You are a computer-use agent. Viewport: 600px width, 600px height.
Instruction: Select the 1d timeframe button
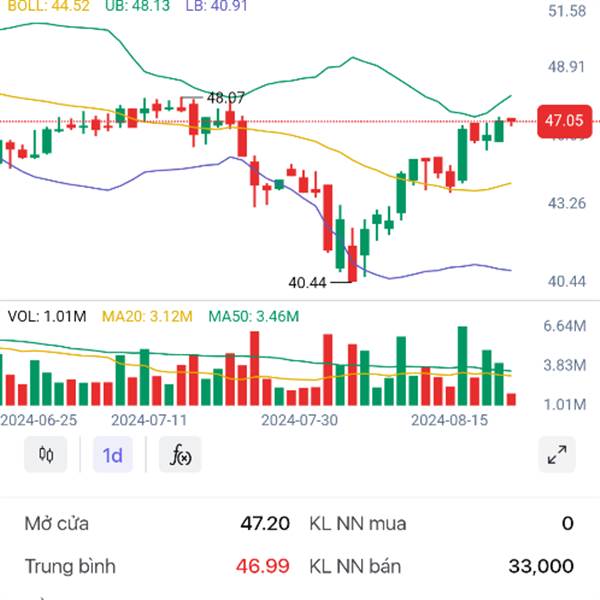click(112, 455)
